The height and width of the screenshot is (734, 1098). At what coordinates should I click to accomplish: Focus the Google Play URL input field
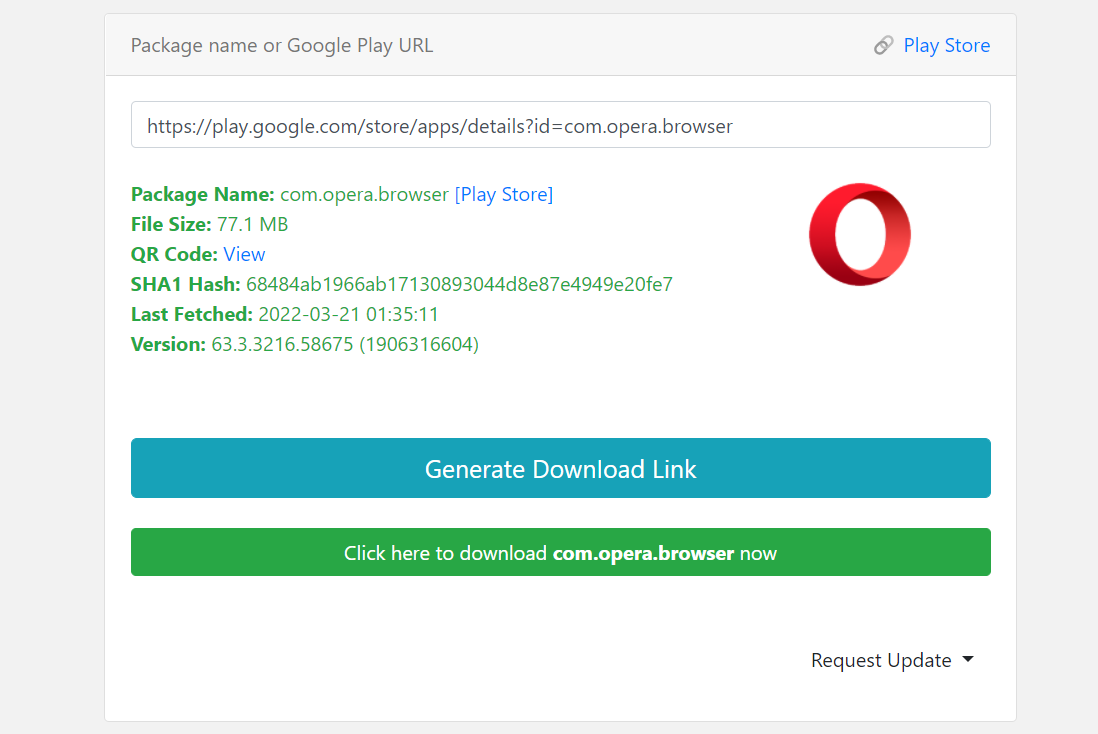pyautogui.click(x=560, y=125)
